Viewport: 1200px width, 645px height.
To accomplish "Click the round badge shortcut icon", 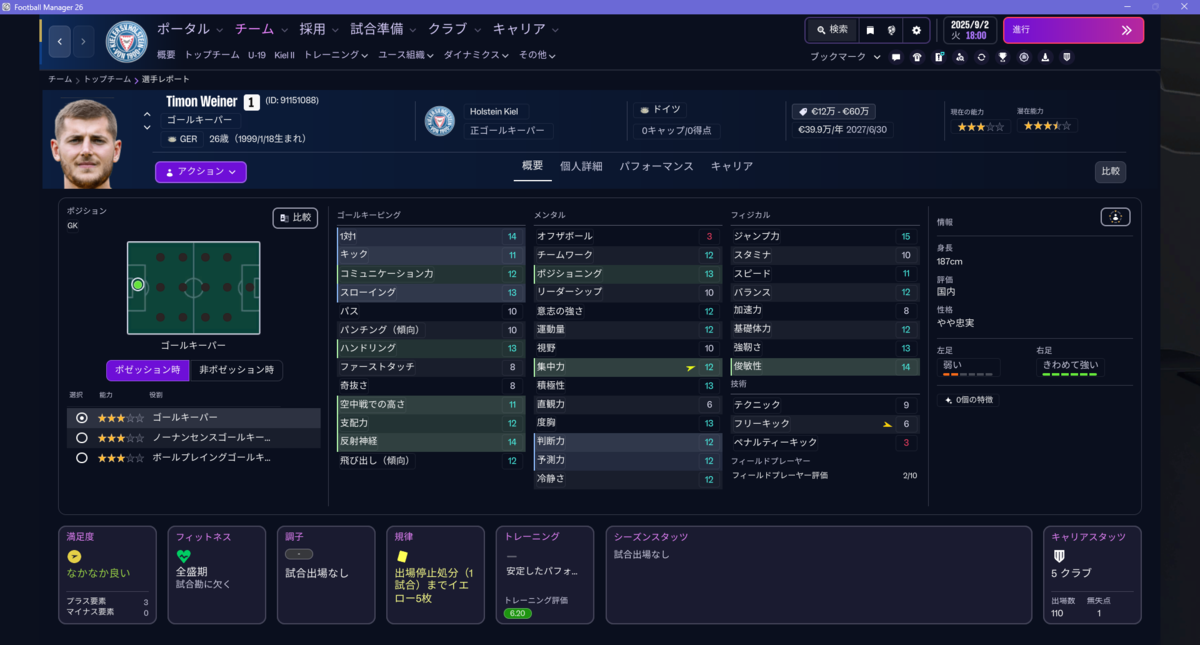I will pos(1024,57).
